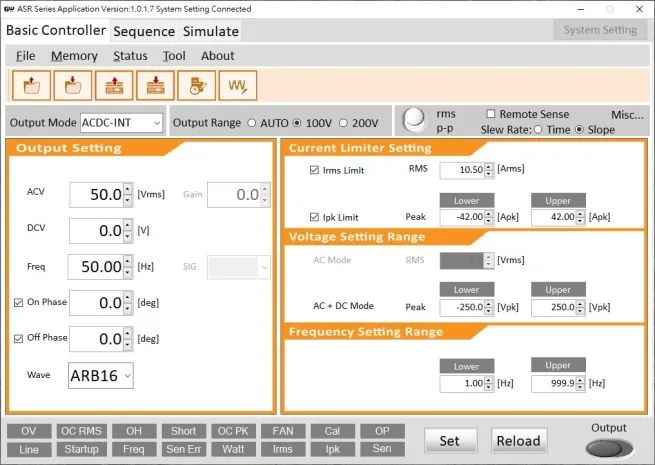Uncheck the Ipk Limit checkbox
This screenshot has height=465, width=655.
pos(314,217)
